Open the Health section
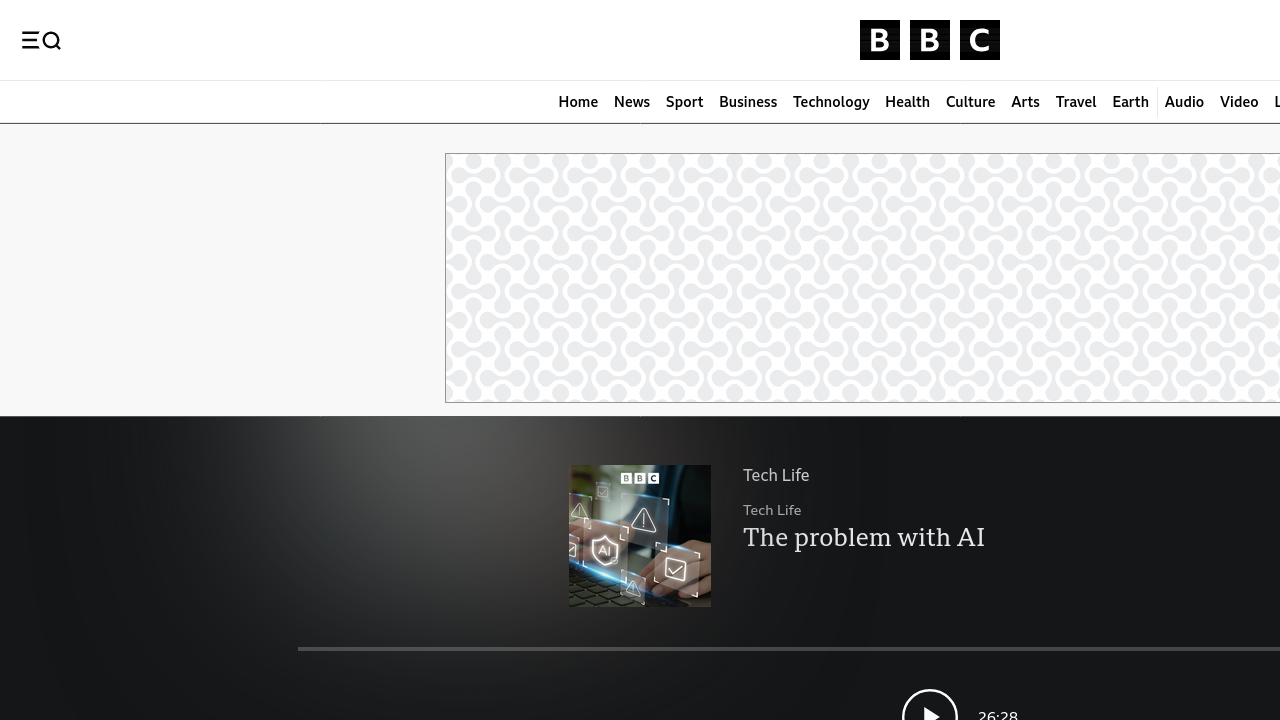Screen dimensions: 1280x720 (907, 102)
